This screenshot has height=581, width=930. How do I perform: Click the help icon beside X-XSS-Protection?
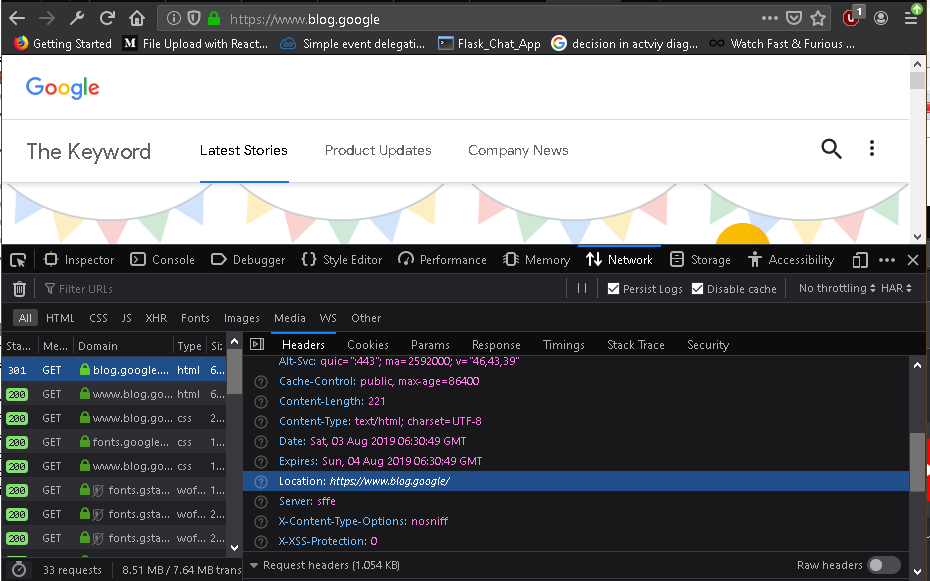261,542
